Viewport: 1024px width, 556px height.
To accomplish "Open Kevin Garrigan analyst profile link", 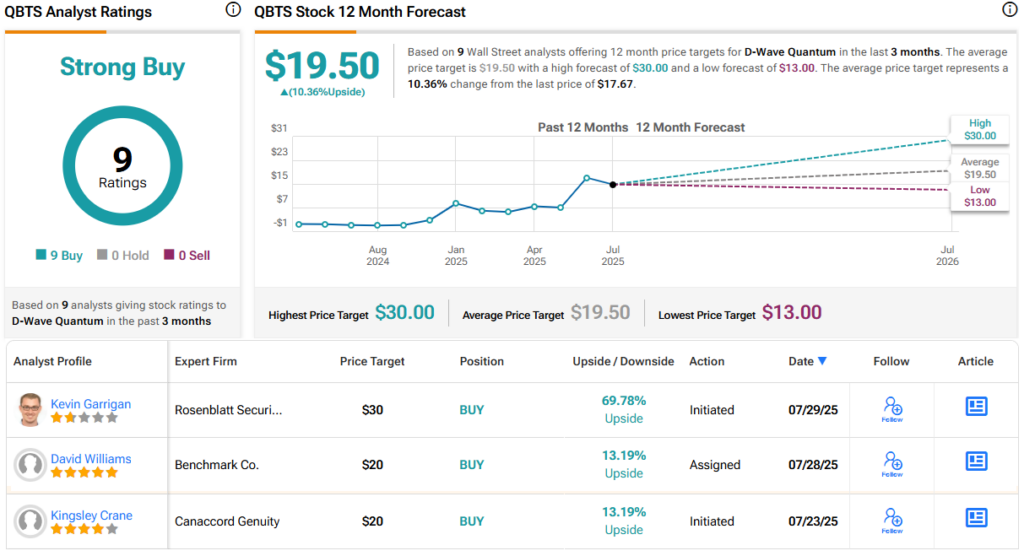I will (91, 404).
